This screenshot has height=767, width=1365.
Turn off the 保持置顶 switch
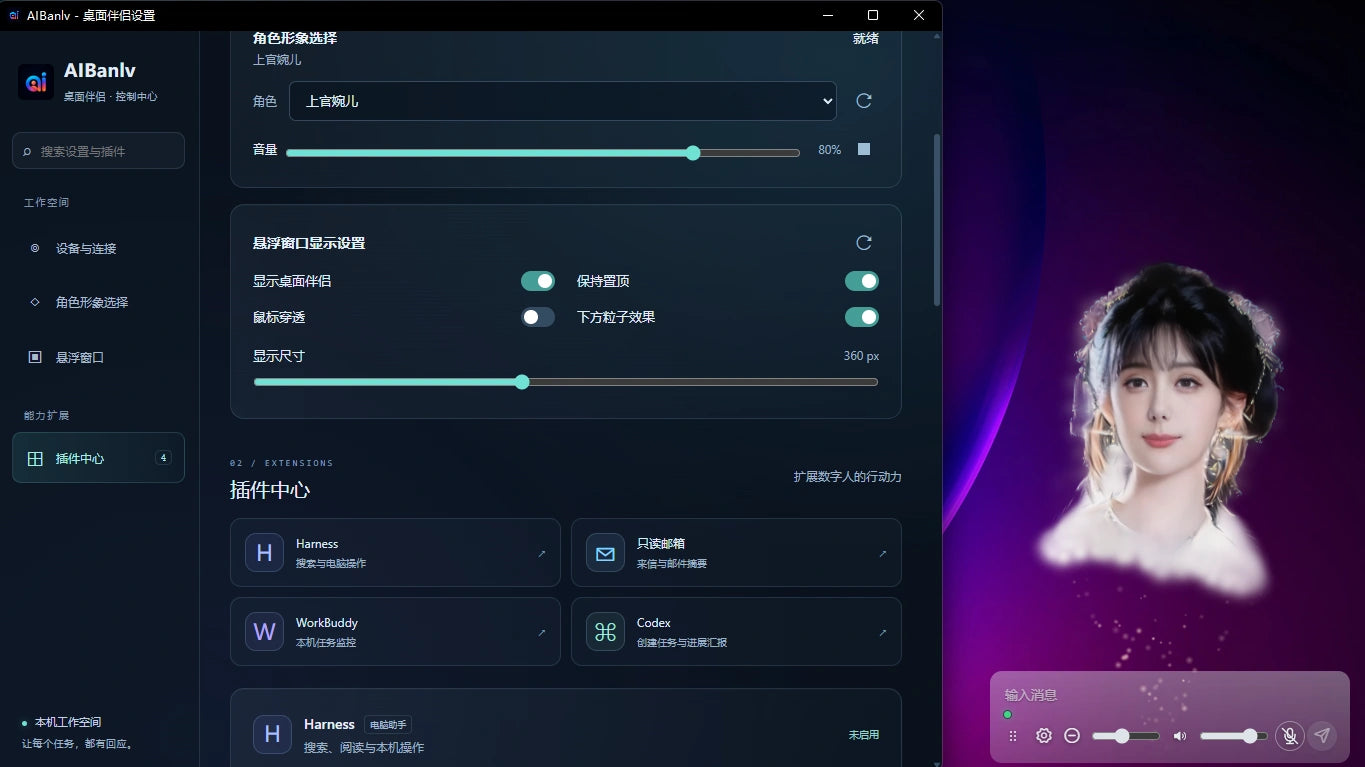click(x=862, y=281)
